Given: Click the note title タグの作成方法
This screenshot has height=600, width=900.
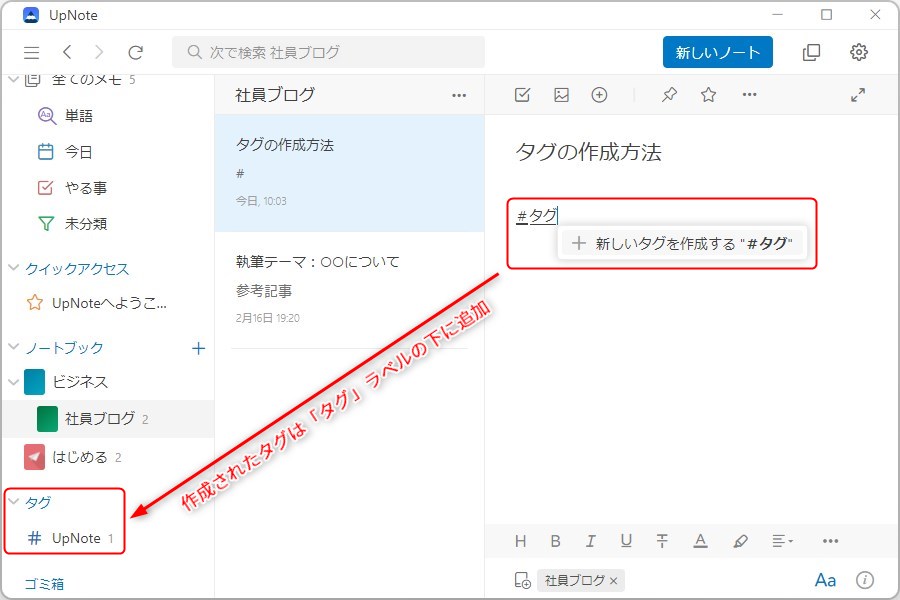Looking at the screenshot, I should pyautogui.click(x=588, y=152).
